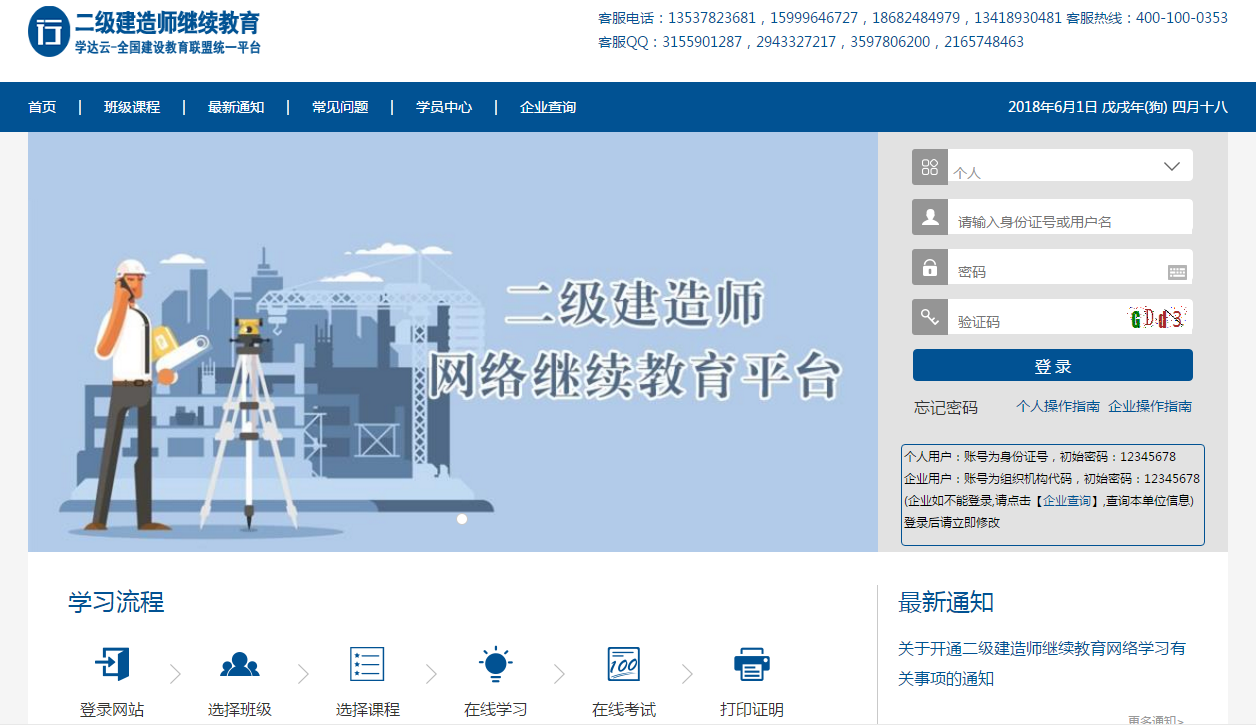Open the 个人操作指南 guide link
This screenshot has height=726, width=1256.
[1057, 406]
